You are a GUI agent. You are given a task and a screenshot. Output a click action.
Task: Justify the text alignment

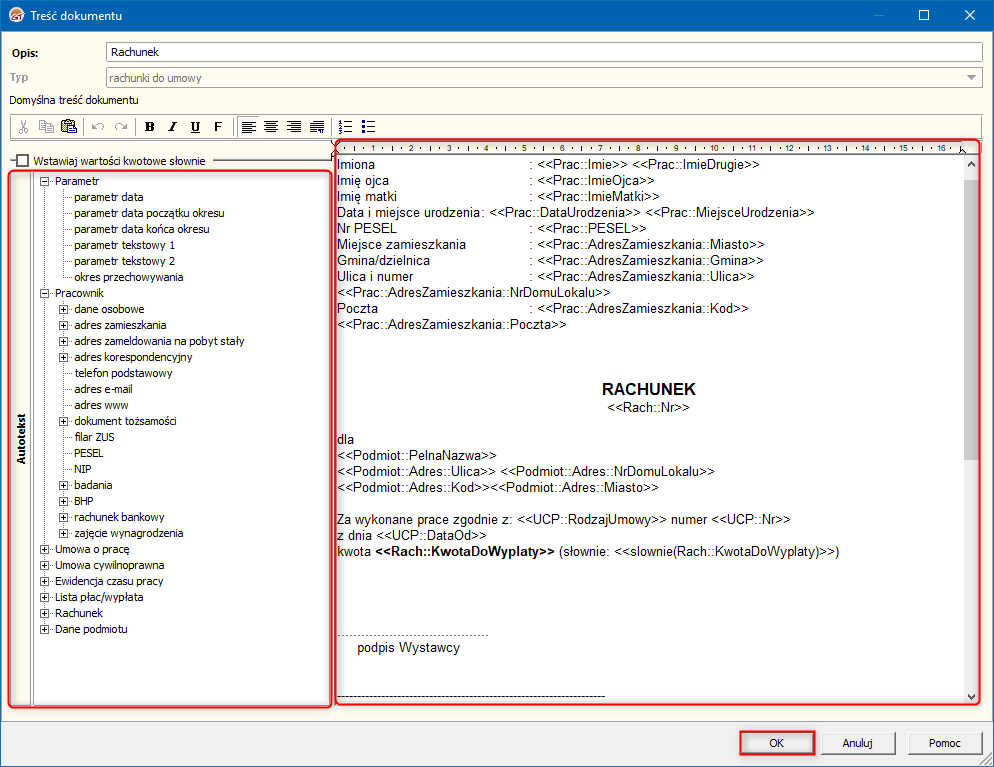point(317,127)
